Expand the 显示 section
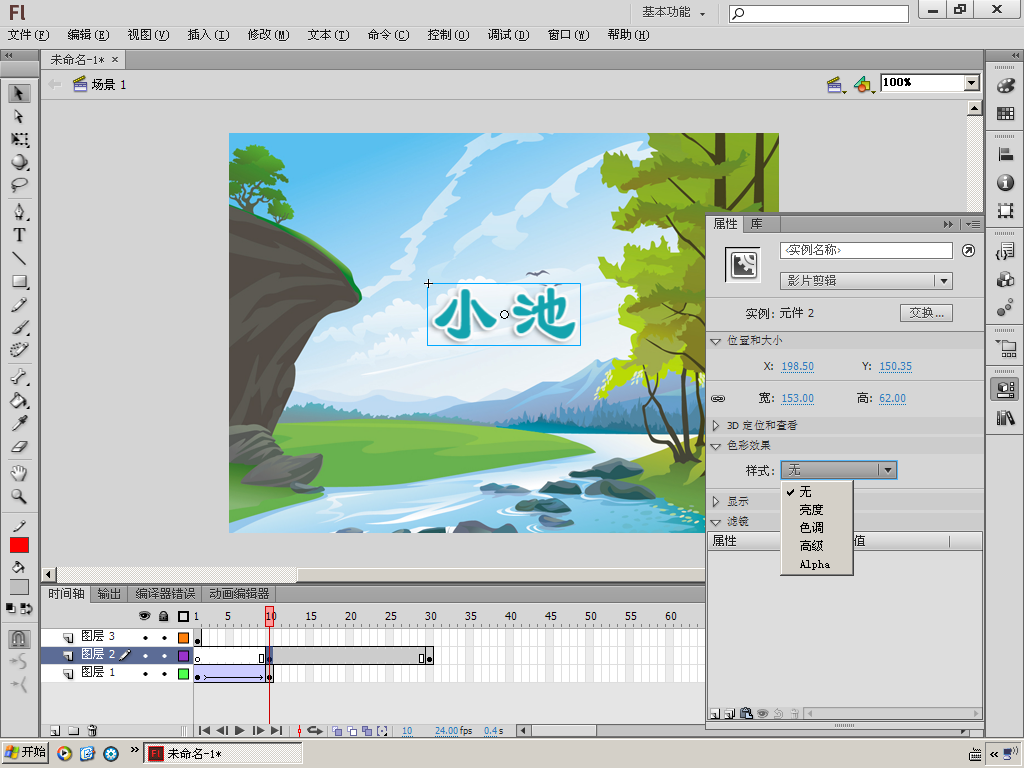 point(716,502)
